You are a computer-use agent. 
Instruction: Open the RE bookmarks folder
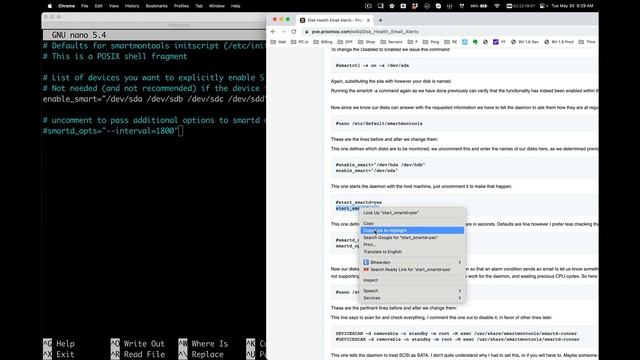[x=451, y=42]
